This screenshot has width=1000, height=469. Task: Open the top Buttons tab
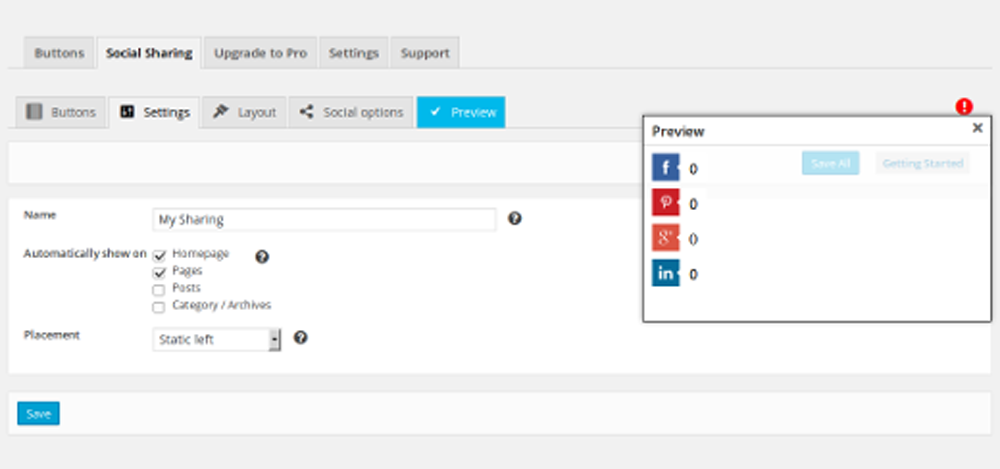59,53
